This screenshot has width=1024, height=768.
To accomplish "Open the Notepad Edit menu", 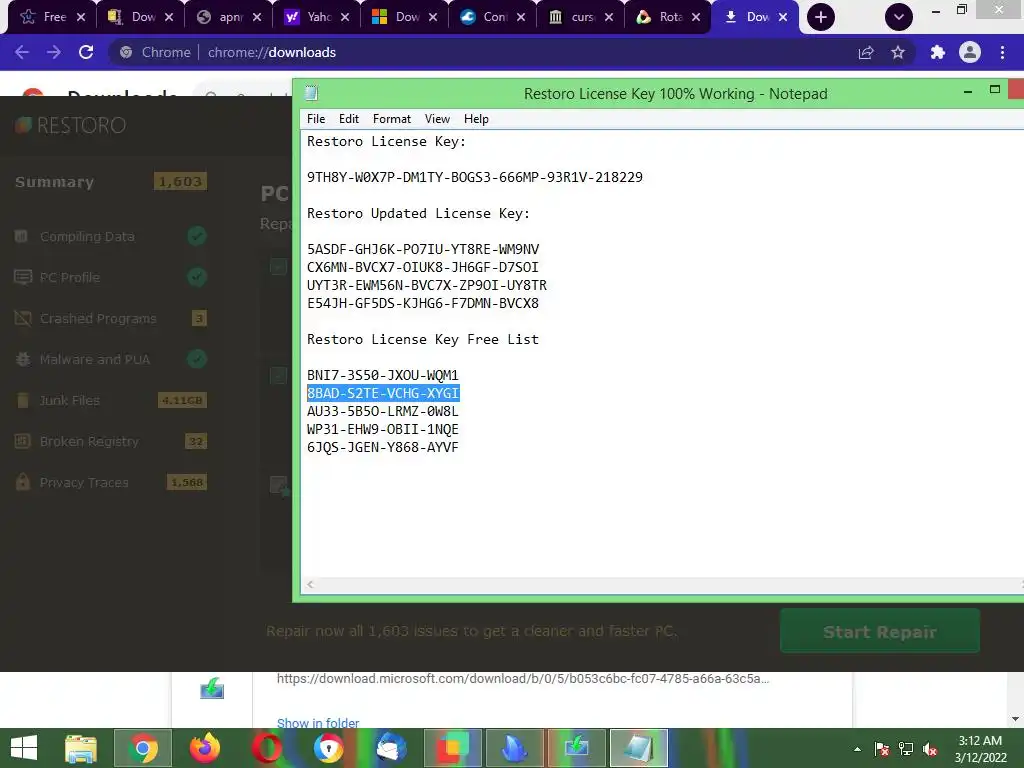I will (x=349, y=119).
